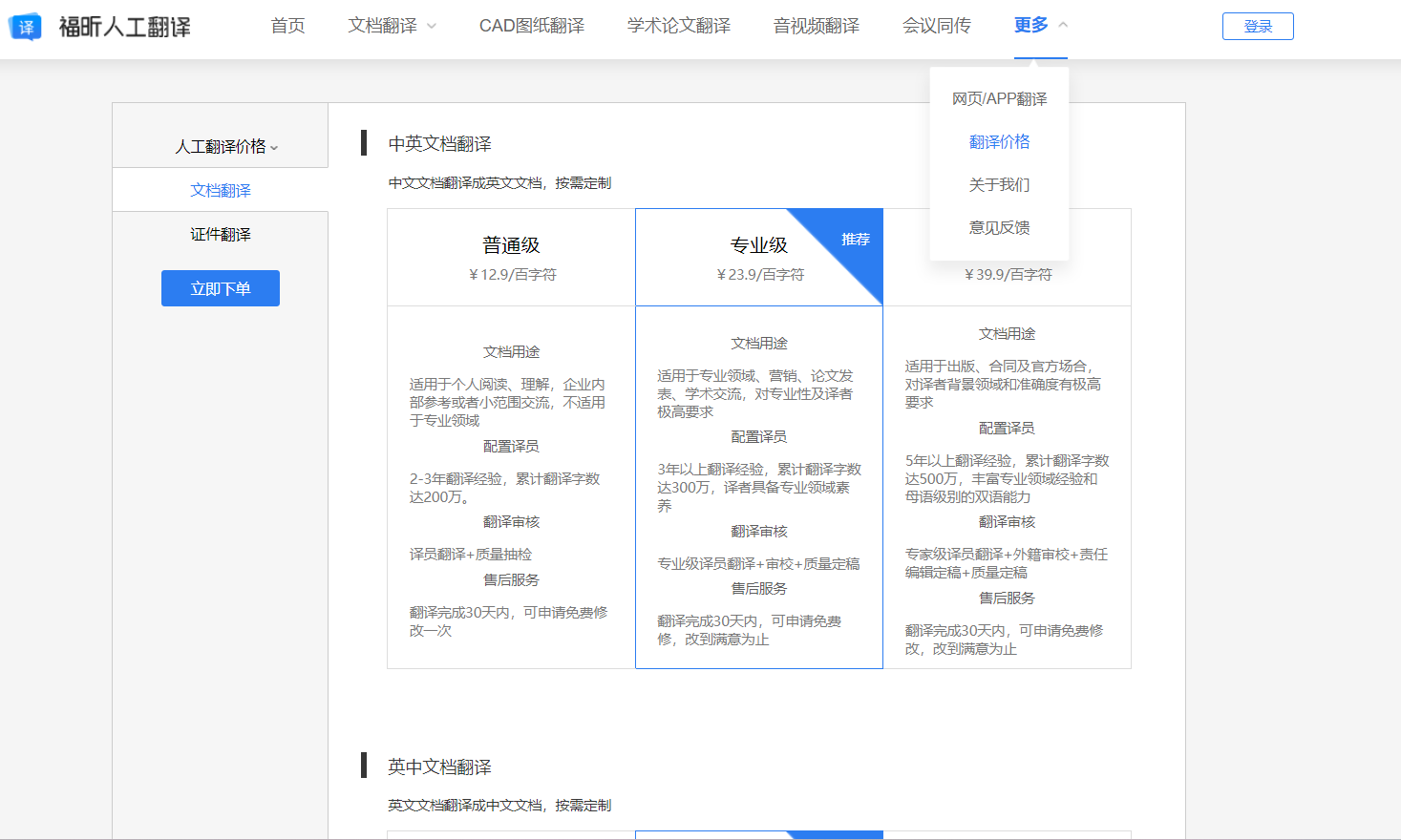Expand the chevron next to 文档翻译
The width and height of the screenshot is (1401, 840).
[x=431, y=27]
